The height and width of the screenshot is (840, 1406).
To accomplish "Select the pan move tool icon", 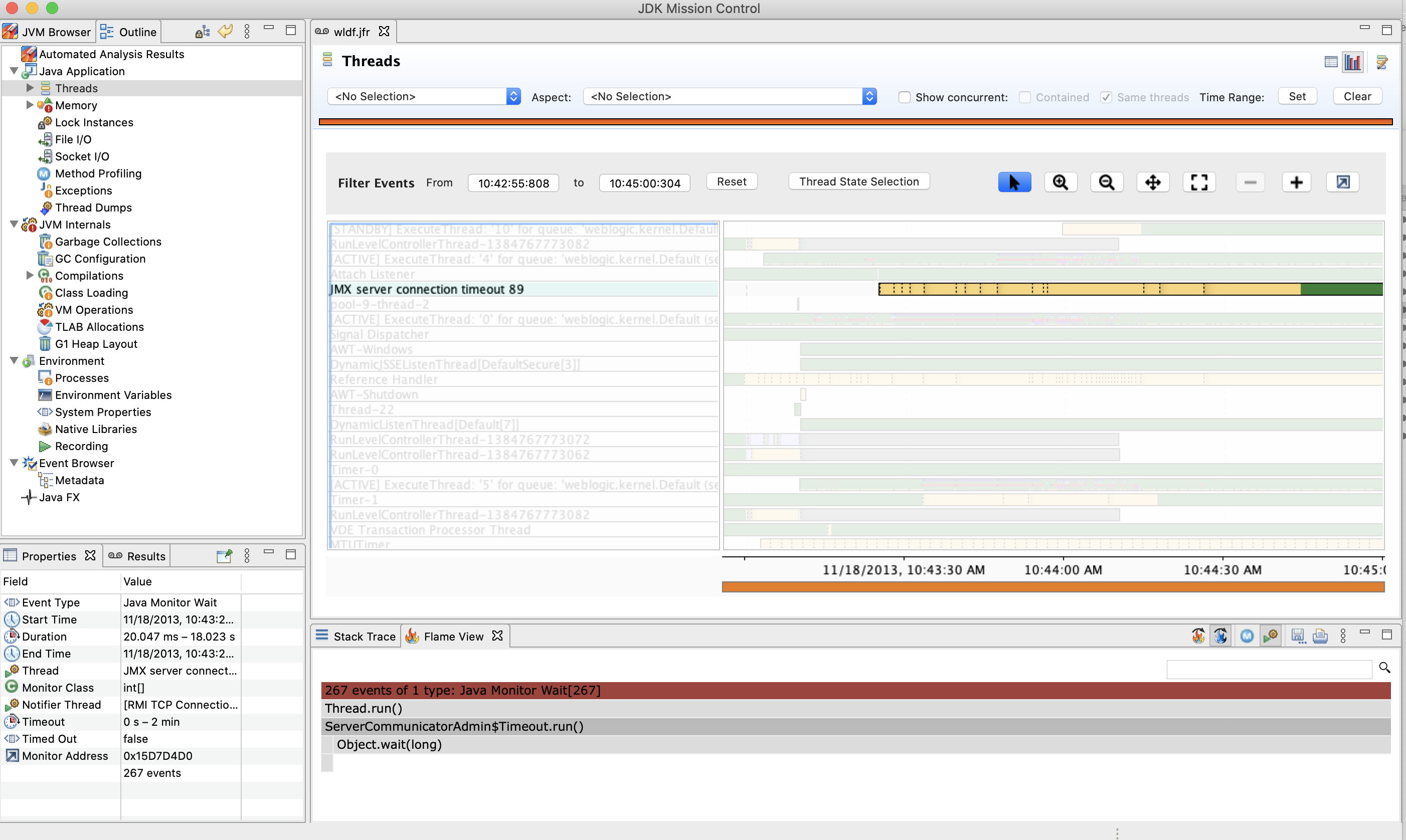I will tap(1153, 182).
